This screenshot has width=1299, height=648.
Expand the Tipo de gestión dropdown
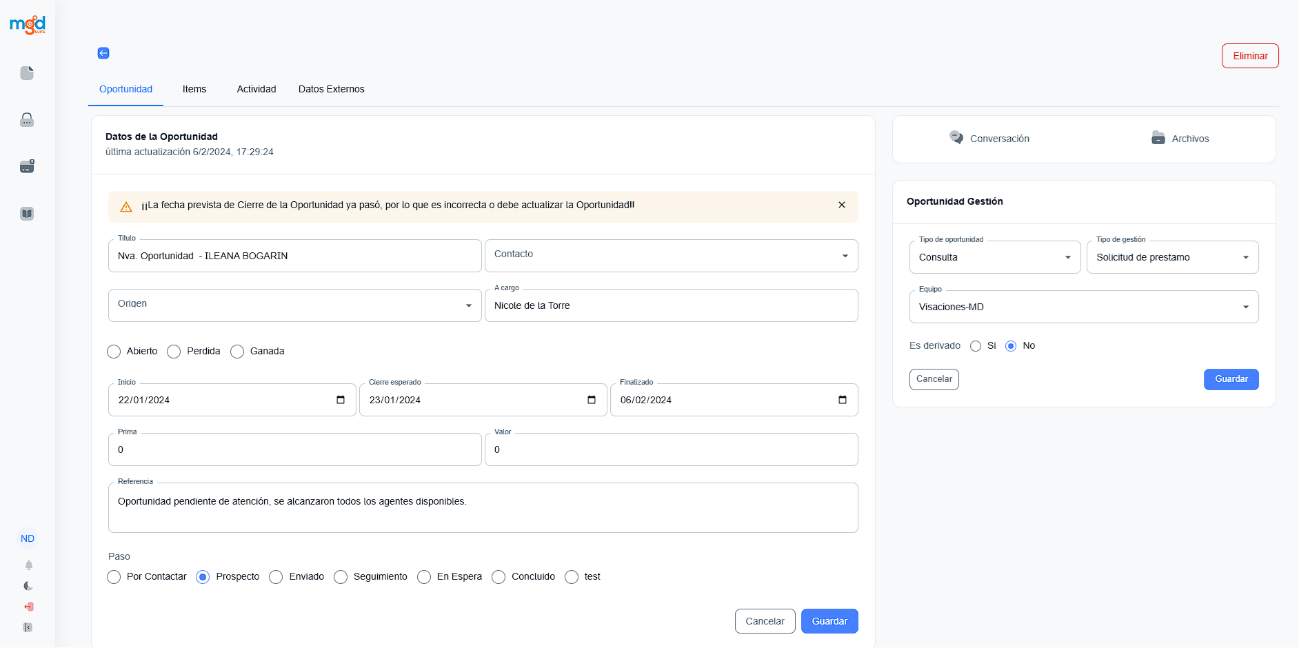[1172, 258]
